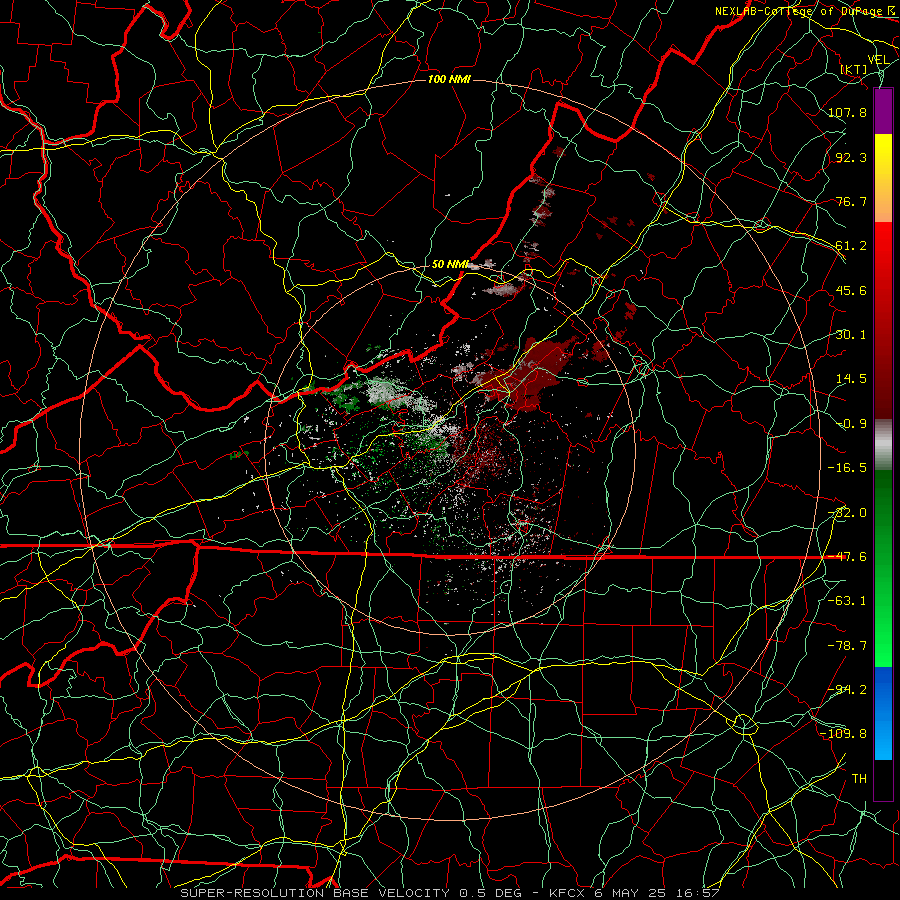
Task: Select the -47.6 scale value
Action: [x=847, y=557]
